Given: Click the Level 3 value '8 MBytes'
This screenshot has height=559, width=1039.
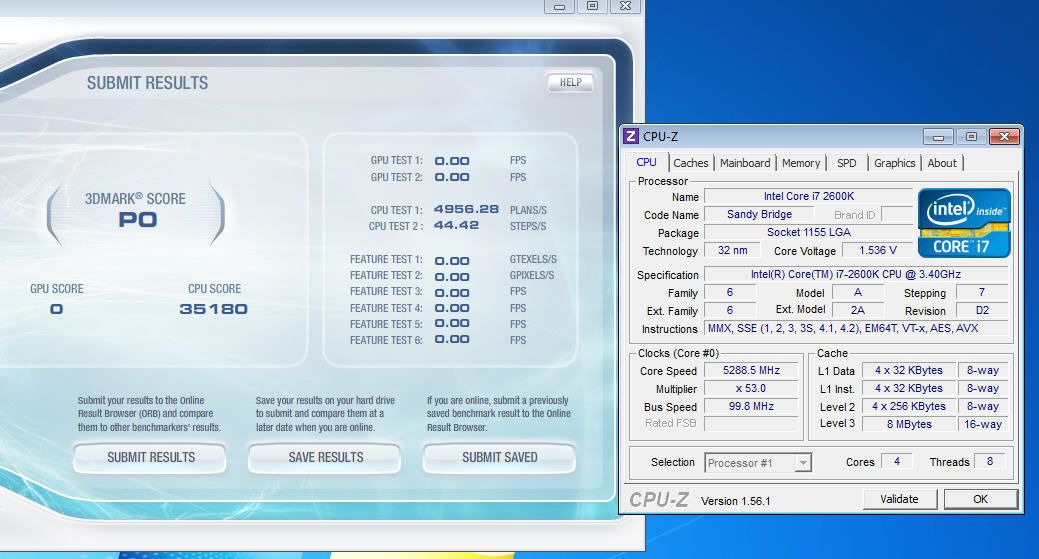Looking at the screenshot, I should click(x=908, y=425).
